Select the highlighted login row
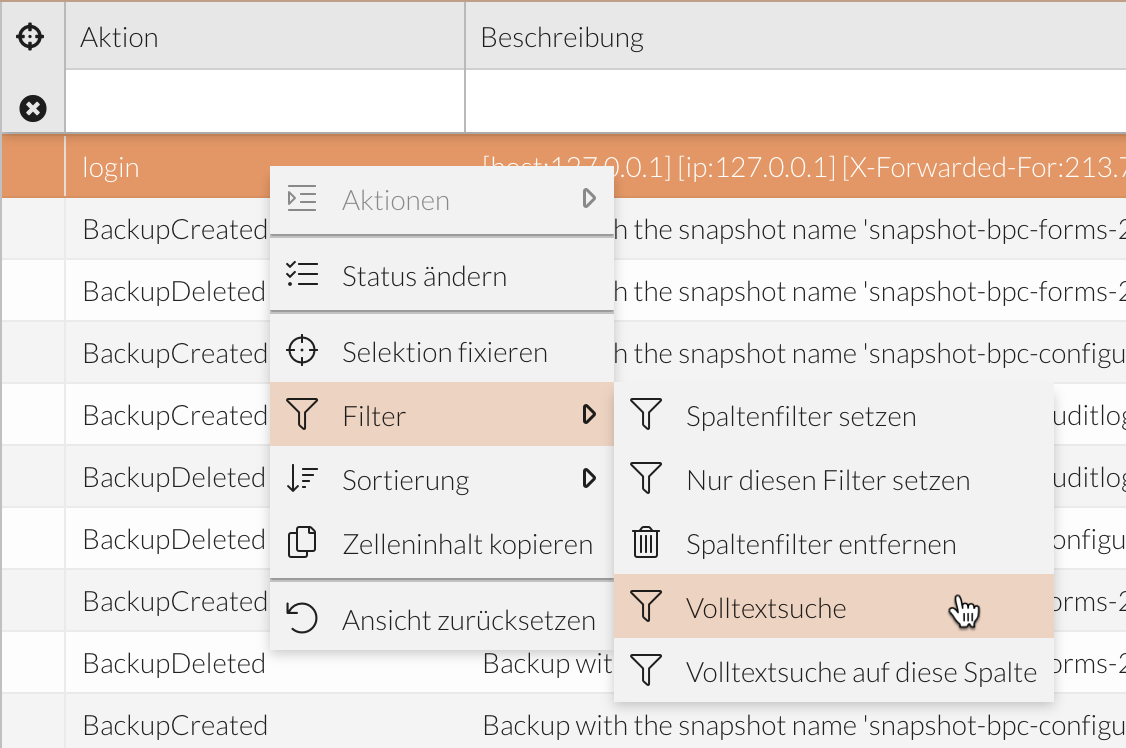Viewport: 1126px width, 748px height. click(x=150, y=166)
